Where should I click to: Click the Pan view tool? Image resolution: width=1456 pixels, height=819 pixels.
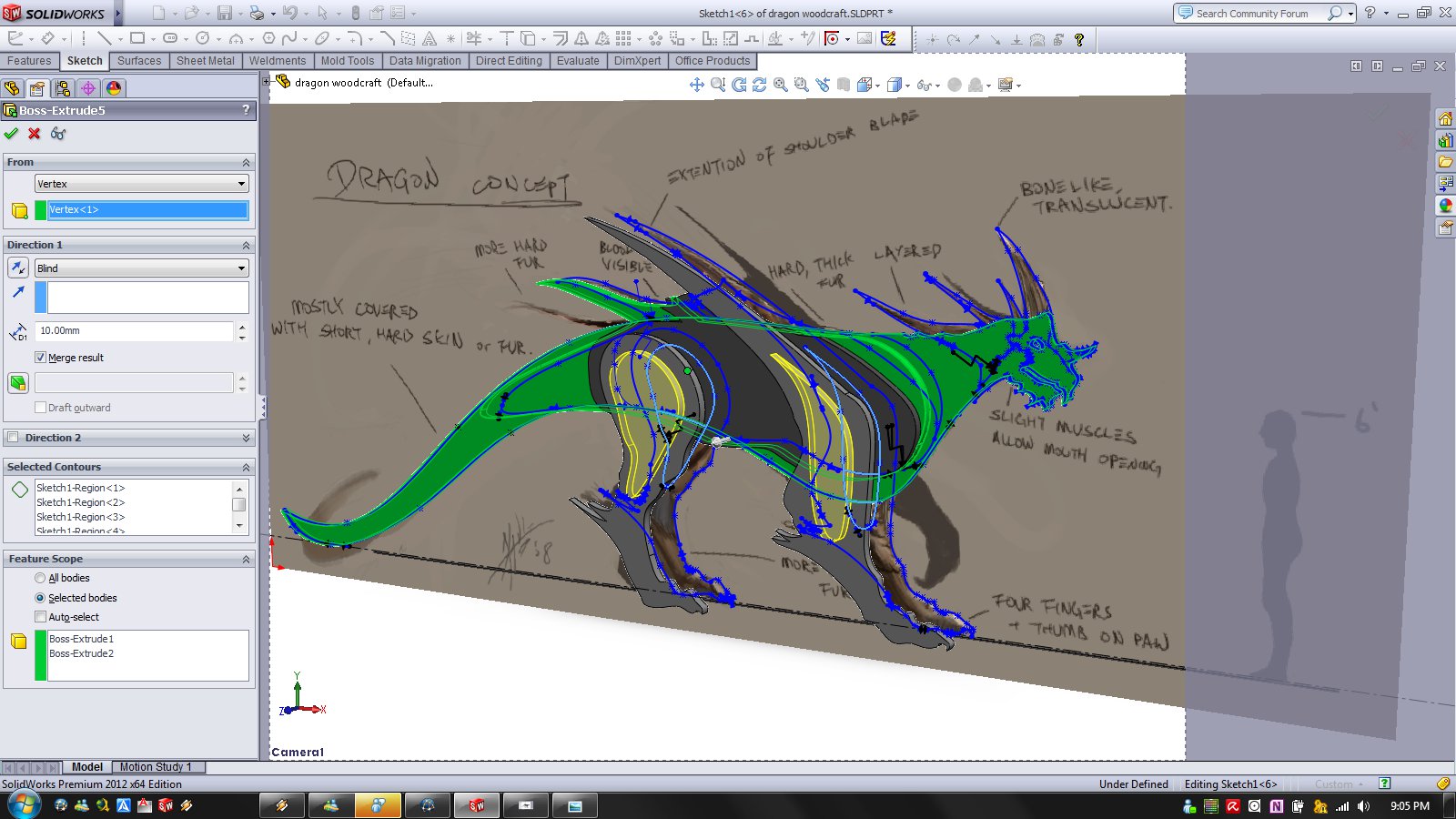(697, 85)
